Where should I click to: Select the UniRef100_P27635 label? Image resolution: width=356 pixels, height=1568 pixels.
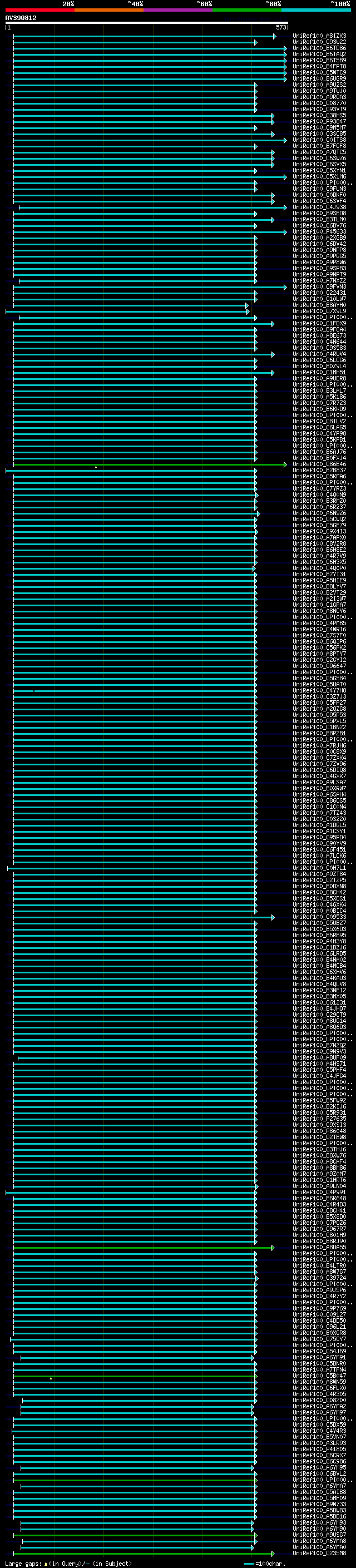(319, 1119)
